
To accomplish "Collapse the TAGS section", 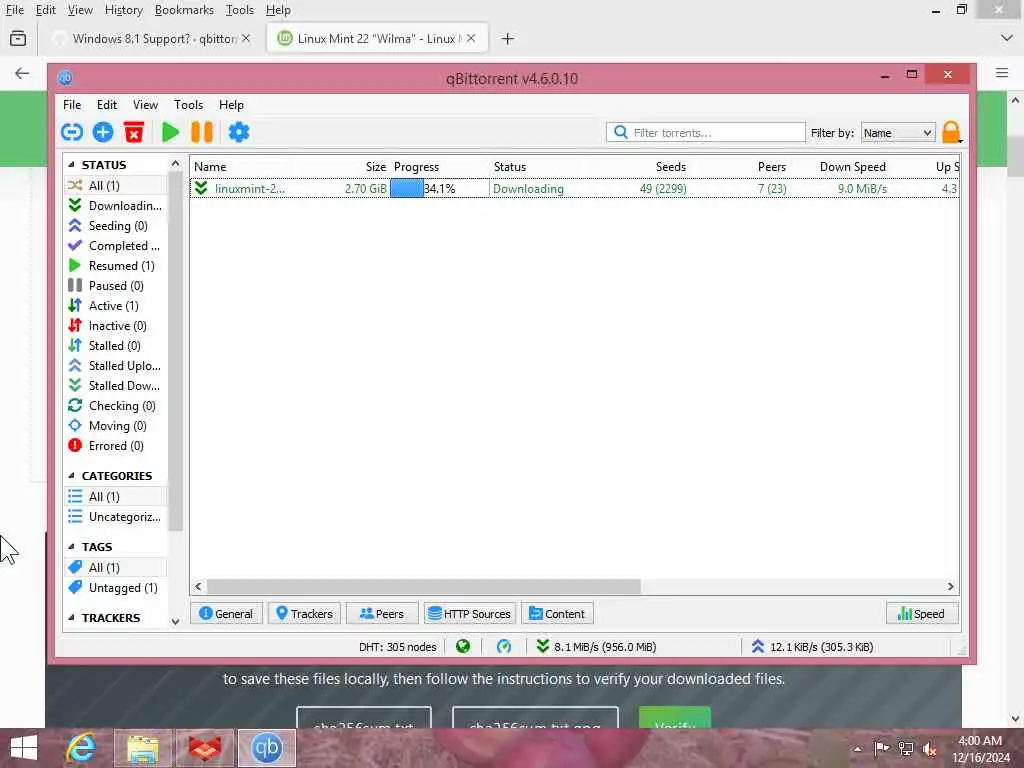I will [71, 547].
